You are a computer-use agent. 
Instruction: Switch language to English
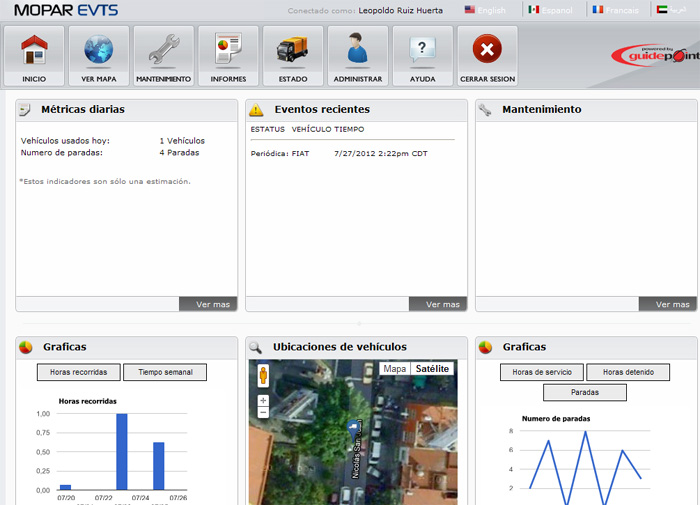tap(492, 10)
